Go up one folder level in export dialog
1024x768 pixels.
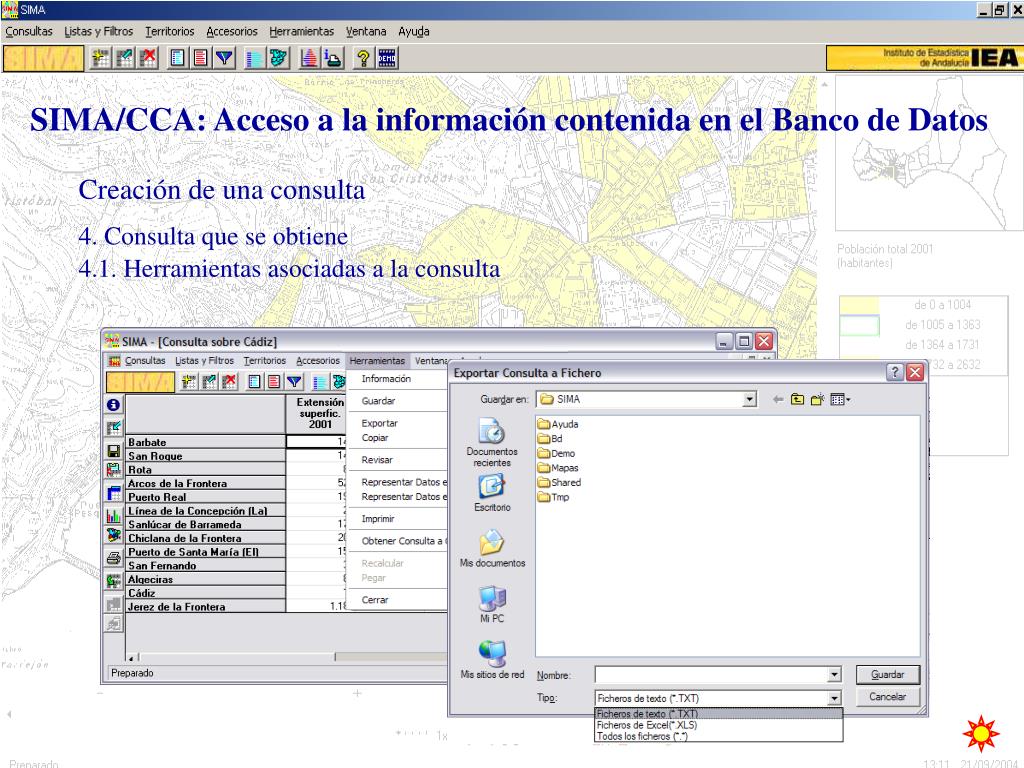(x=797, y=399)
